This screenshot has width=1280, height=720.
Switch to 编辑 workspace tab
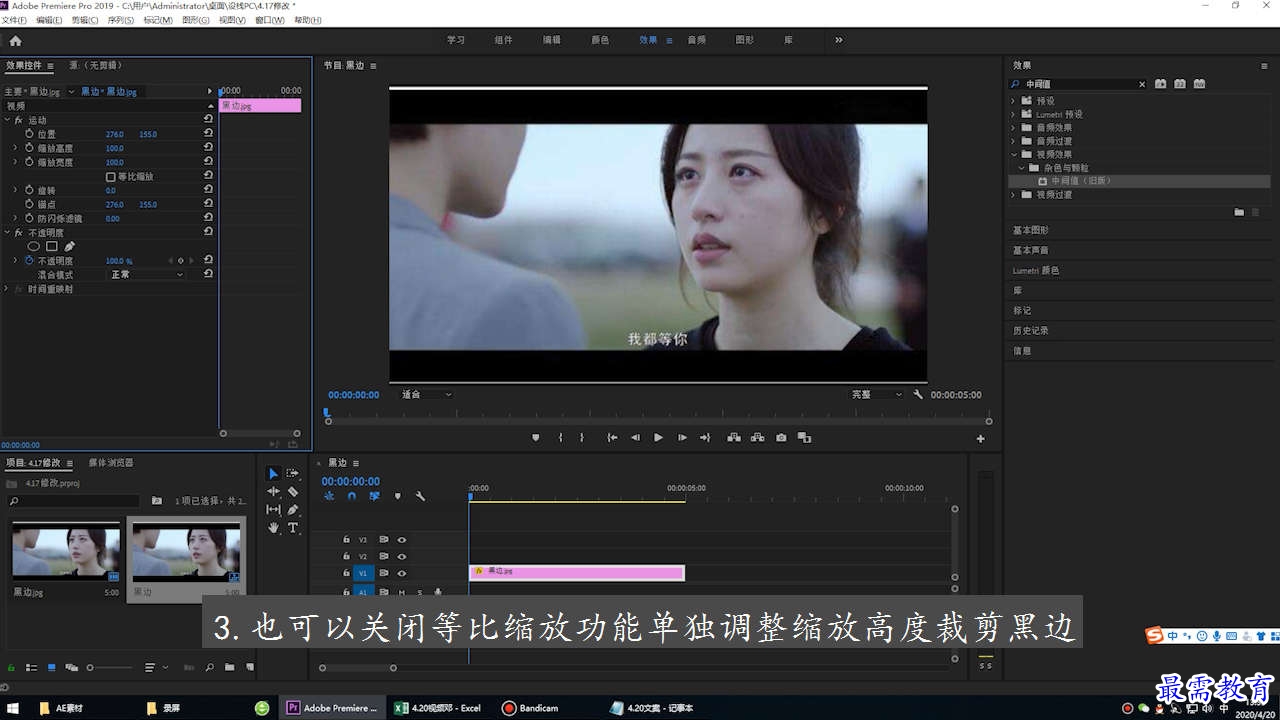(x=552, y=40)
